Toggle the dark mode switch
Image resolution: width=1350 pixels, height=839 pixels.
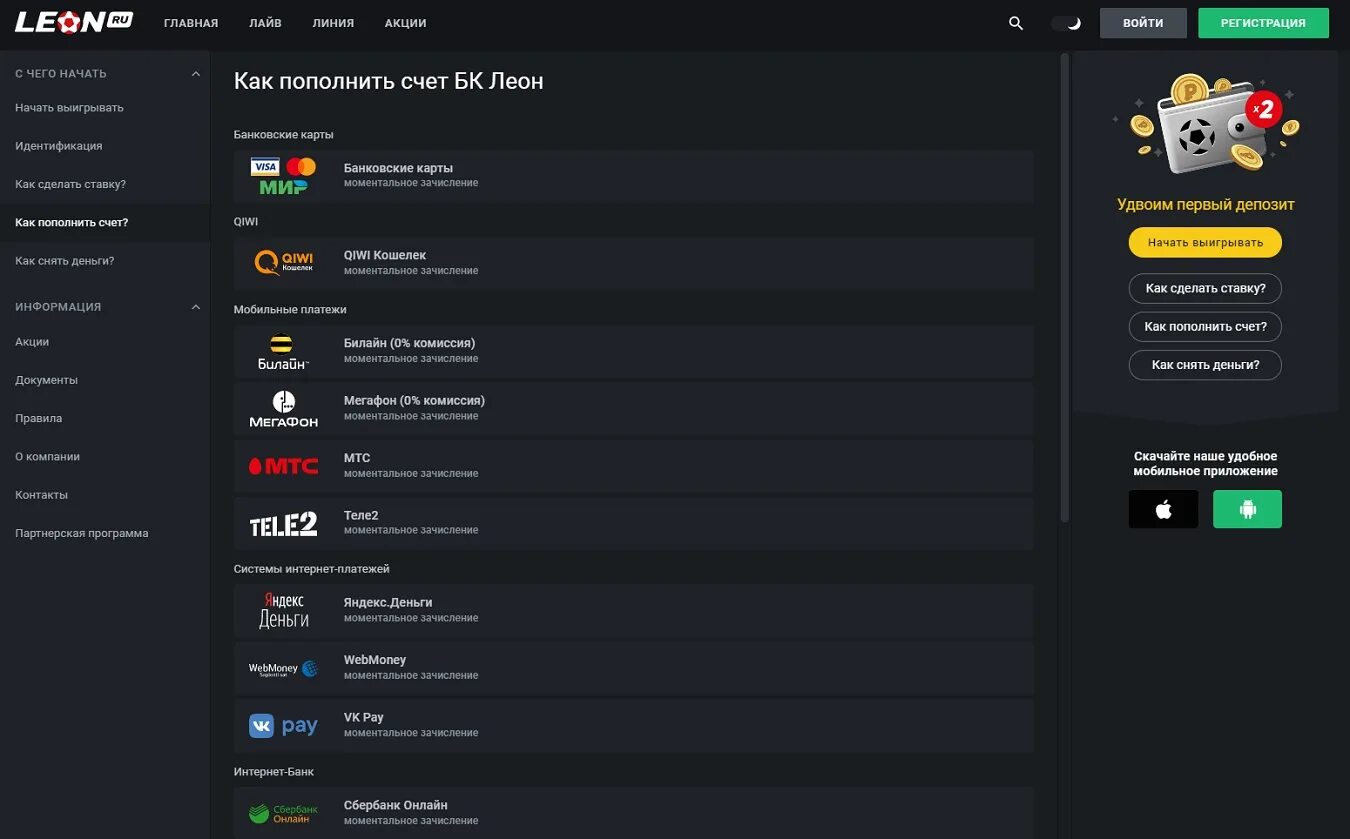(1067, 23)
